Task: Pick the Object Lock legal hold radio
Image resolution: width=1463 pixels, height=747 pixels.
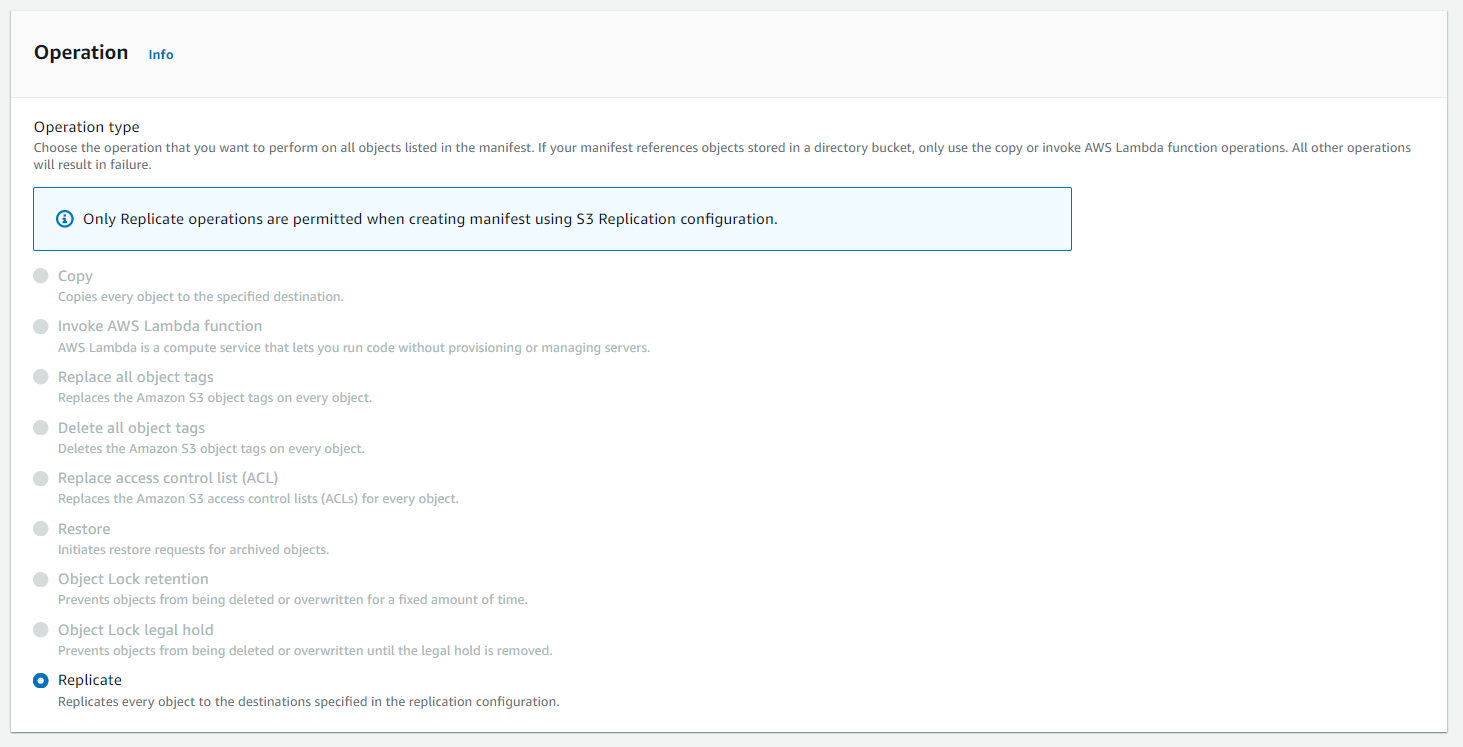Action: (41, 630)
